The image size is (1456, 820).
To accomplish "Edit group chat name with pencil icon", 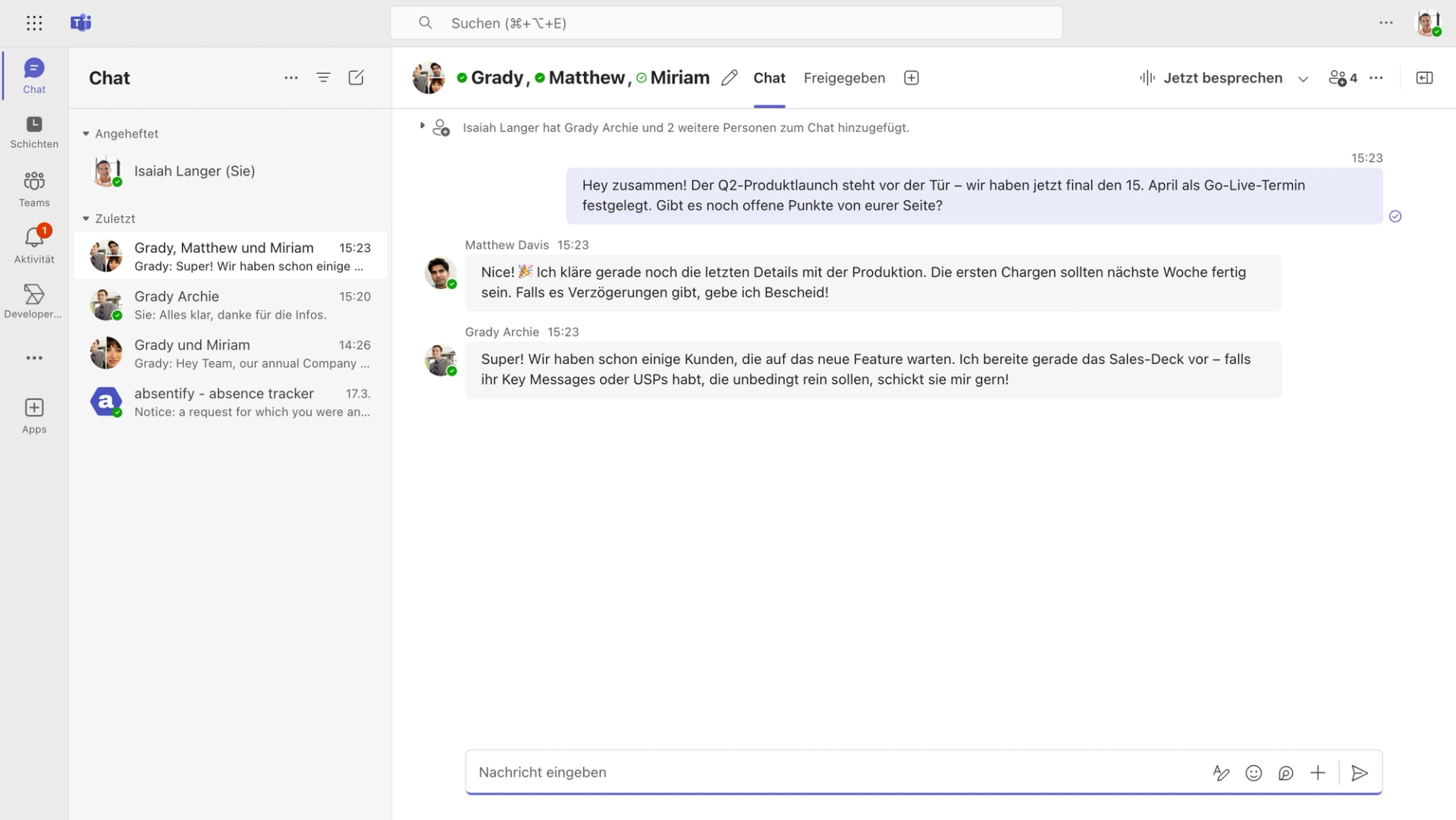I will click(730, 78).
